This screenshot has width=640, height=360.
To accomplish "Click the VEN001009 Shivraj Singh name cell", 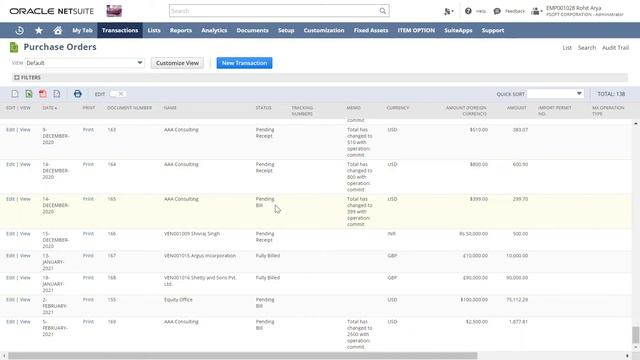I will (x=192, y=234).
